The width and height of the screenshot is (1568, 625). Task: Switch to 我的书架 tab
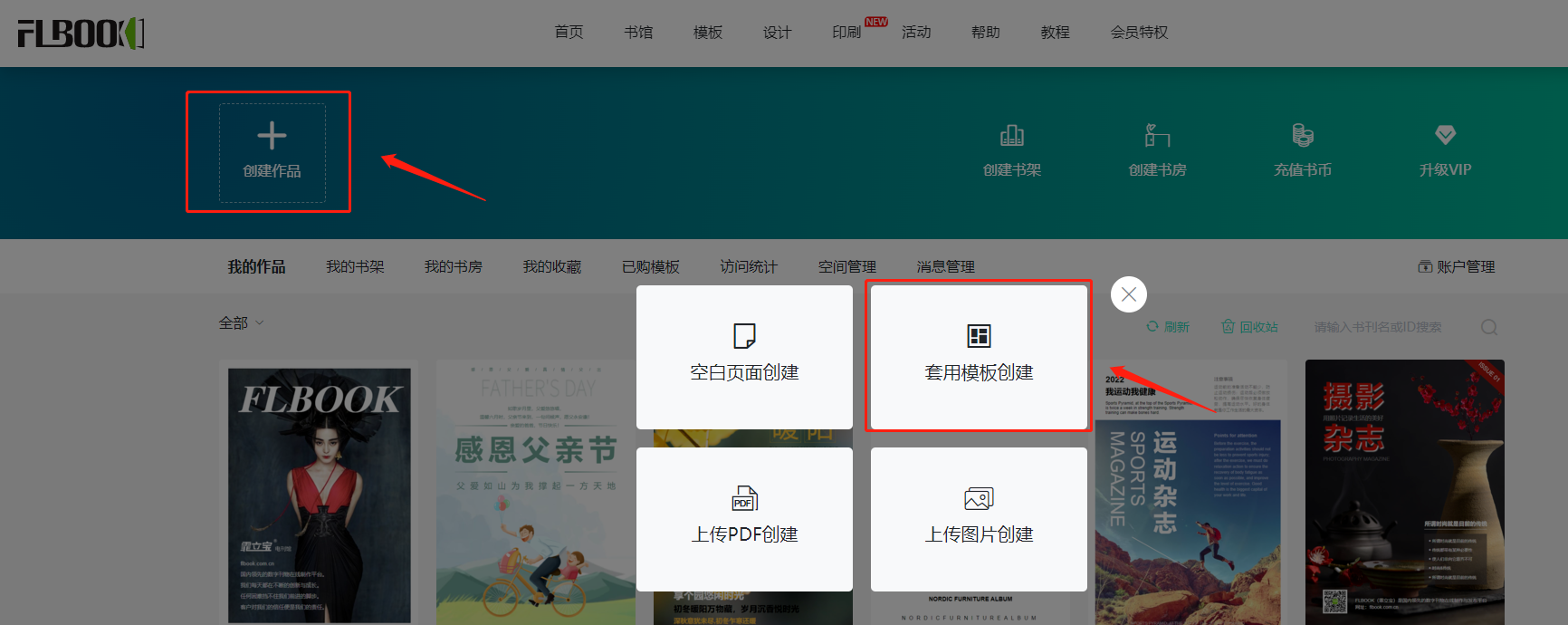point(355,266)
